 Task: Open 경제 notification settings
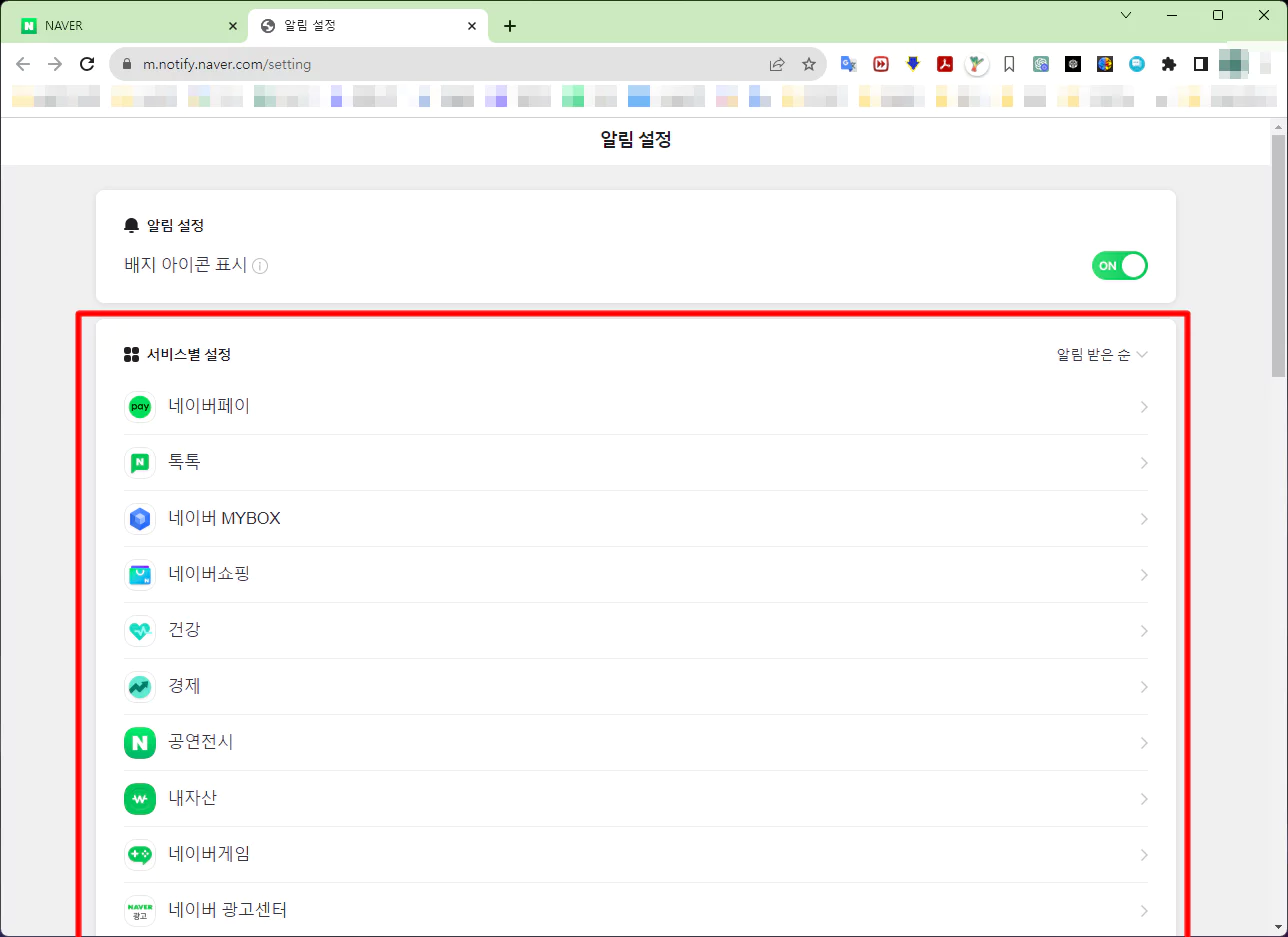click(636, 687)
